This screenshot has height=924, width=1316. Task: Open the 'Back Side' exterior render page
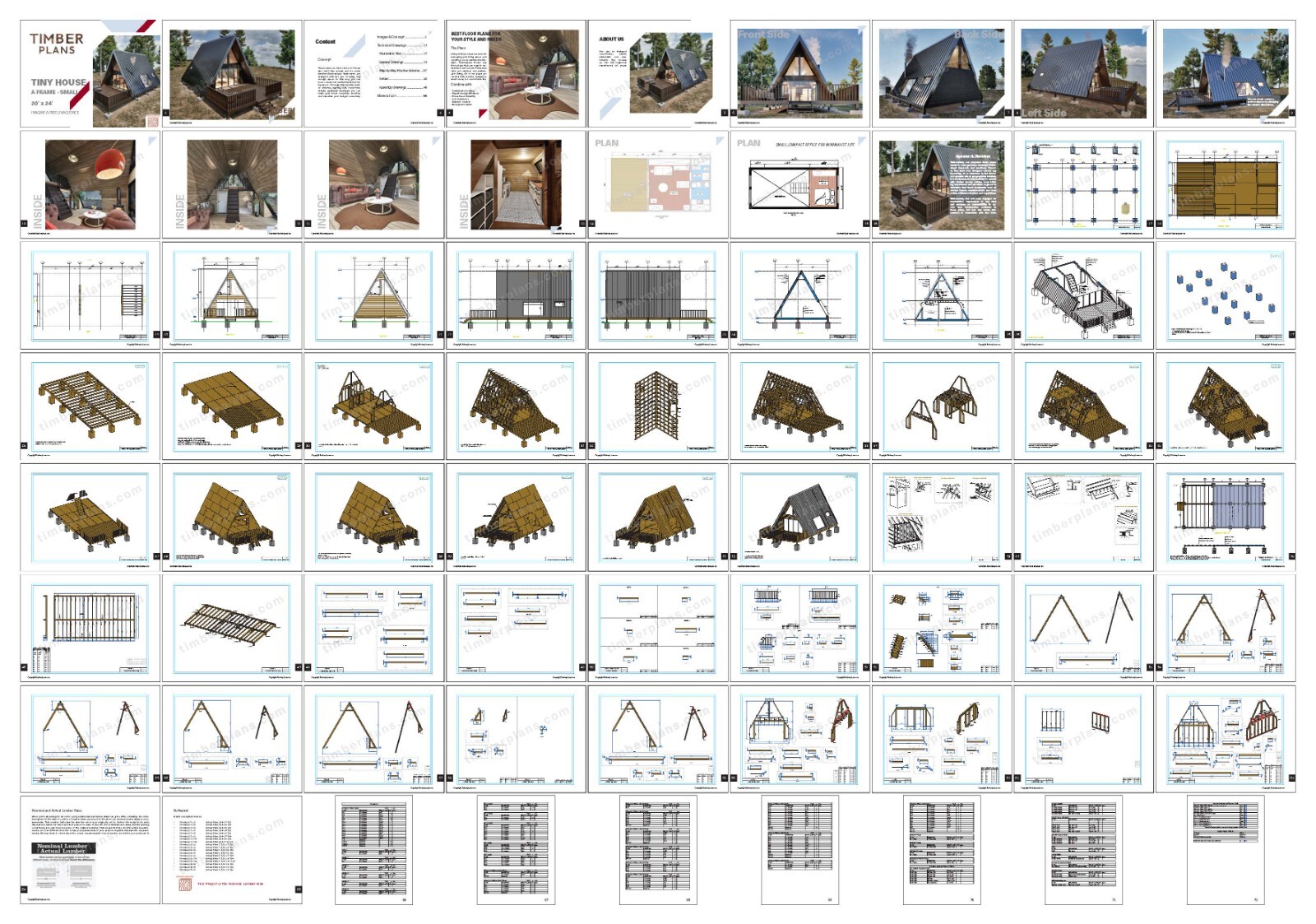pos(942,74)
